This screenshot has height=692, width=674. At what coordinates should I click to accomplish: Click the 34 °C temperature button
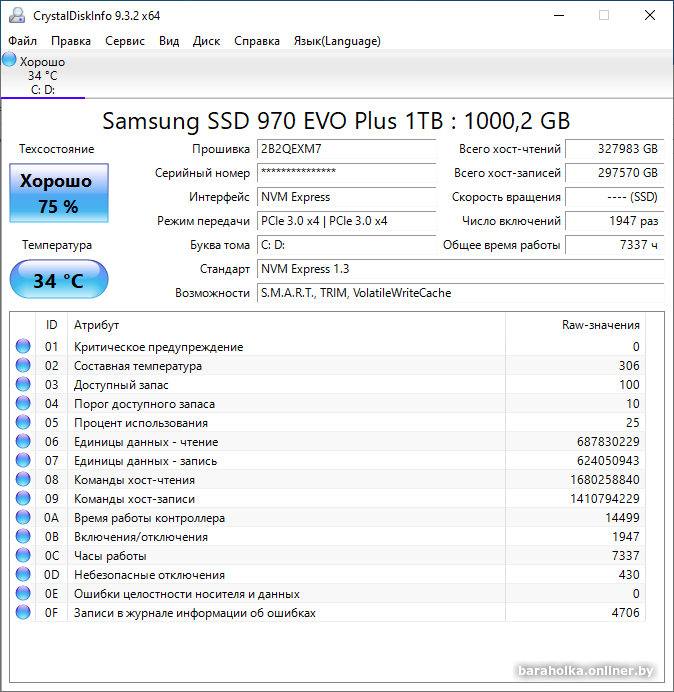59,279
